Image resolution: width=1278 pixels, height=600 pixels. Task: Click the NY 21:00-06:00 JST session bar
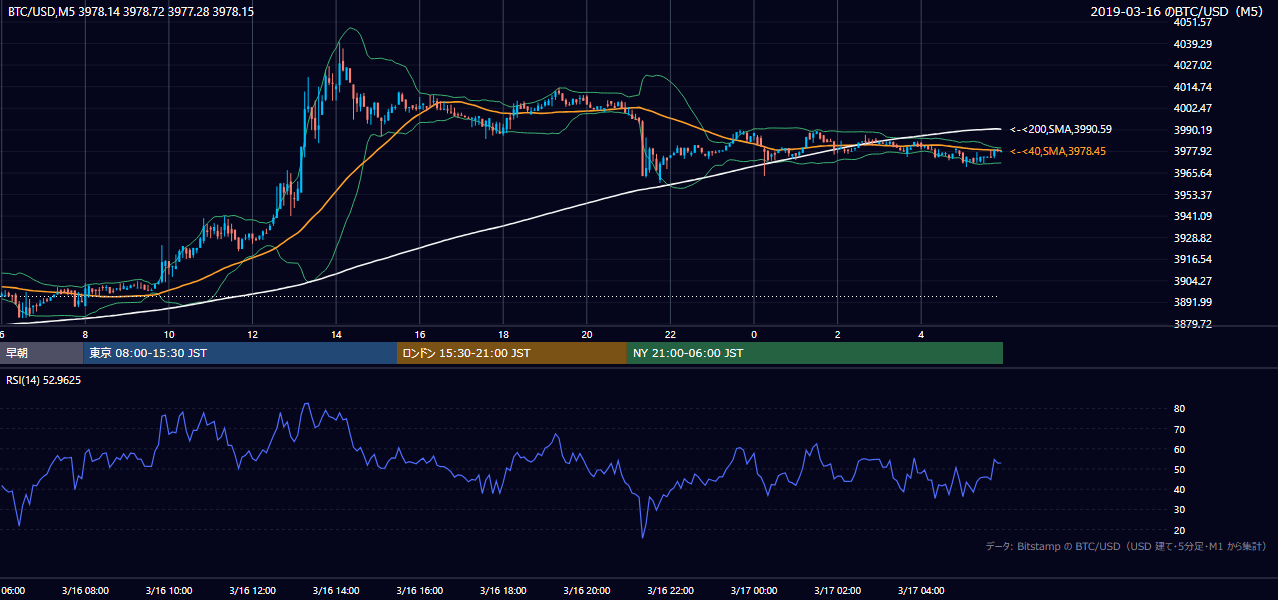point(815,353)
